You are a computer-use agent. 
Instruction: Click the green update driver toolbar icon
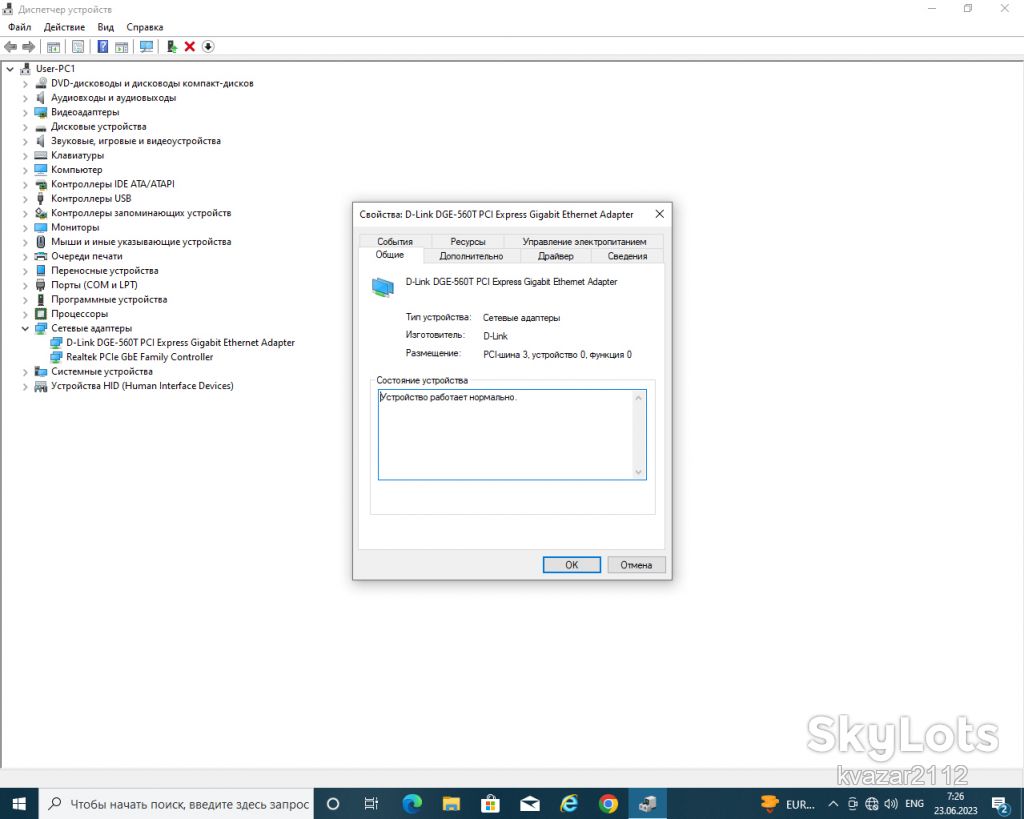tap(172, 46)
